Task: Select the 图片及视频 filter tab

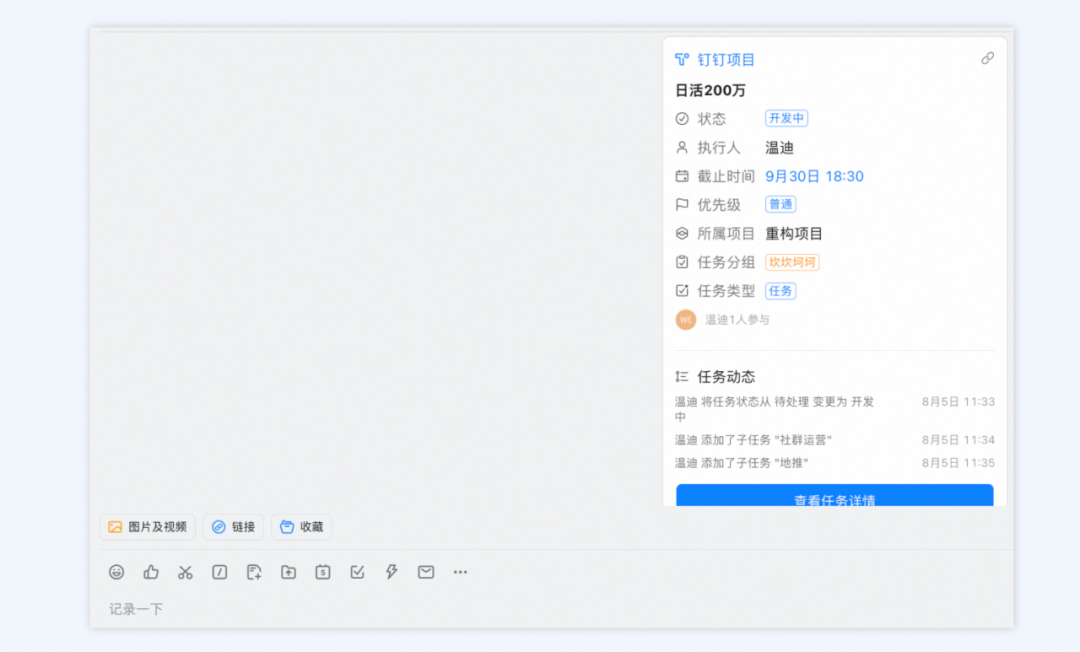Action: tap(147, 527)
